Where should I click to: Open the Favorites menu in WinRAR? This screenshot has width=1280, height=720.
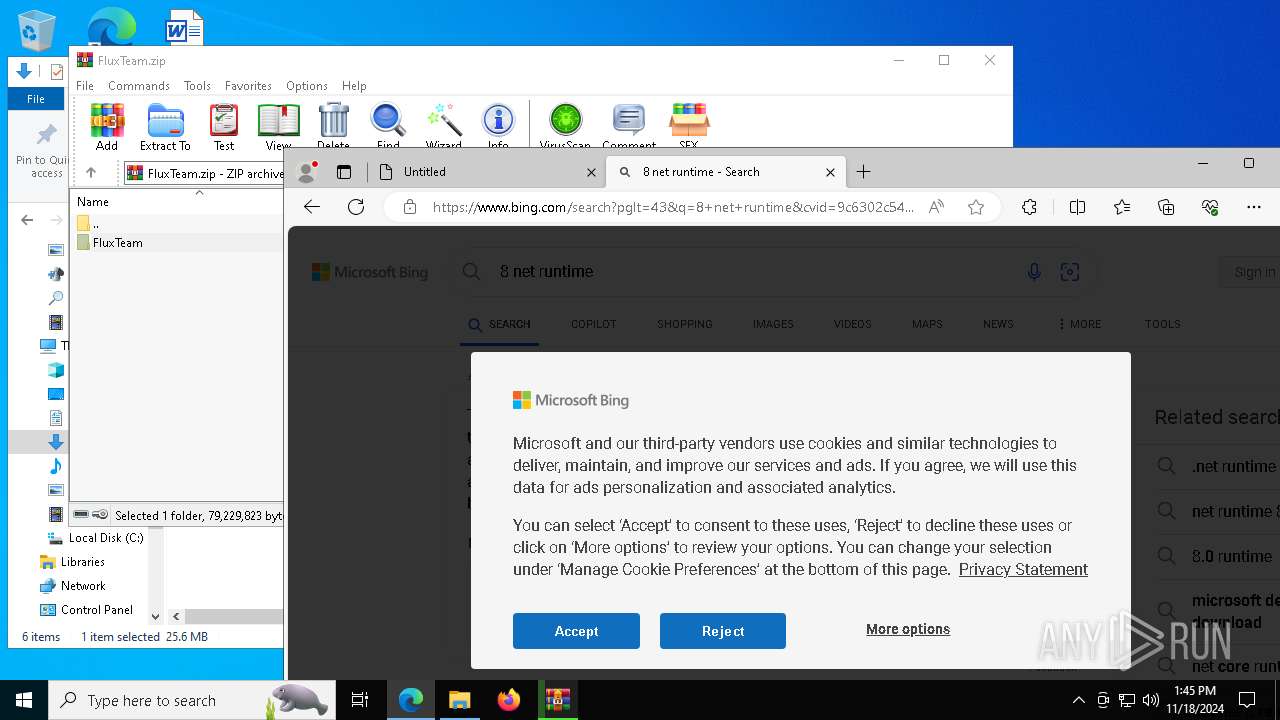[x=248, y=86]
